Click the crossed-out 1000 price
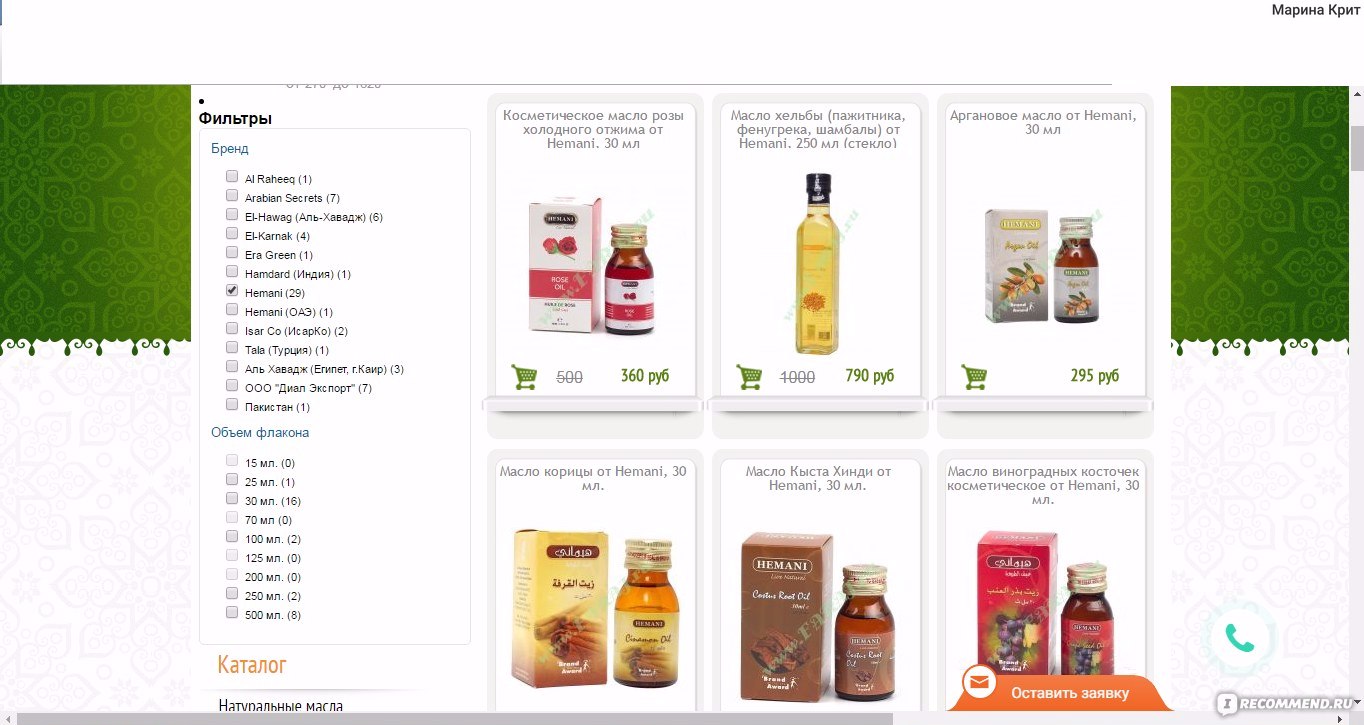The width and height of the screenshot is (1364, 725). pyautogui.click(x=797, y=377)
